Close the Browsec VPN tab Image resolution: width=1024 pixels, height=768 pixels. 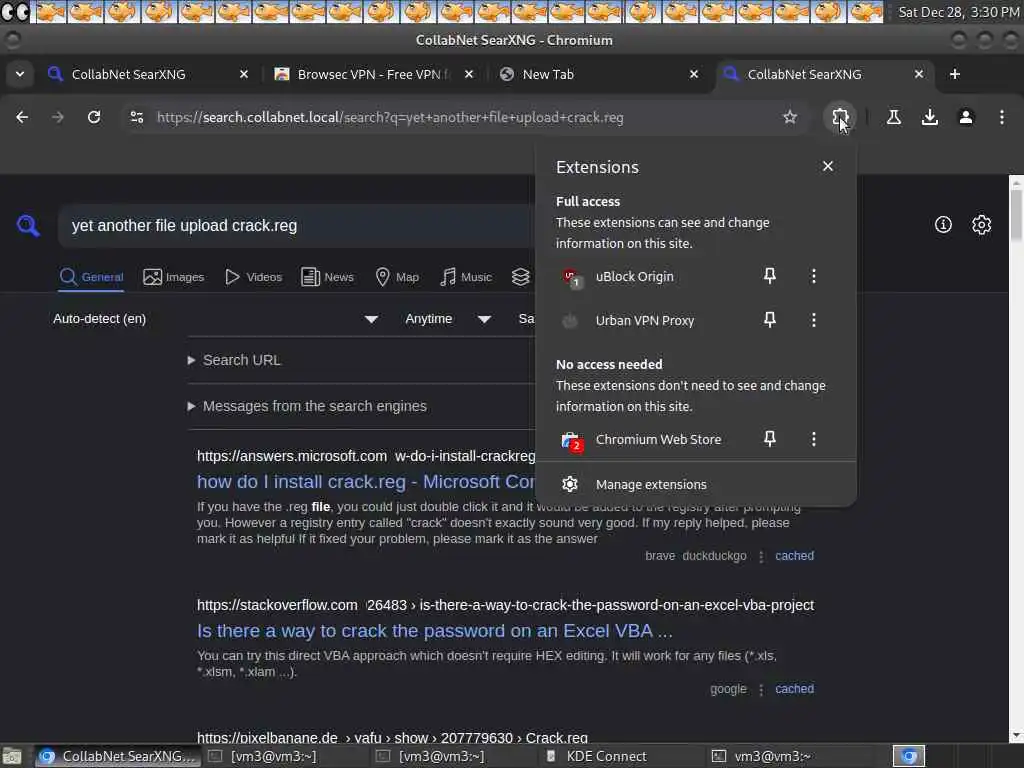pyautogui.click(x=469, y=74)
